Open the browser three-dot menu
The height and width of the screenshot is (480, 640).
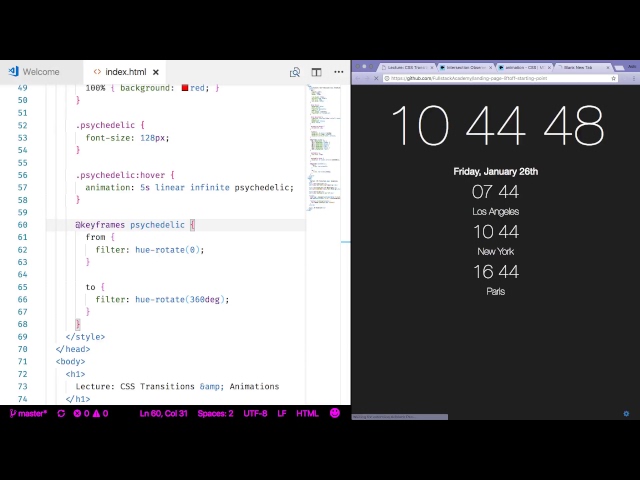pos(634,78)
